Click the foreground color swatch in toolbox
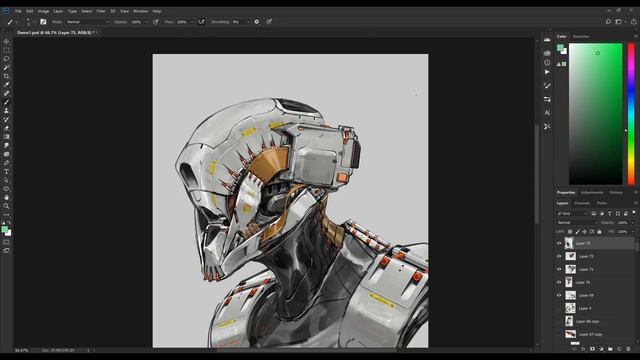This screenshot has width=640, height=360. tap(4, 230)
